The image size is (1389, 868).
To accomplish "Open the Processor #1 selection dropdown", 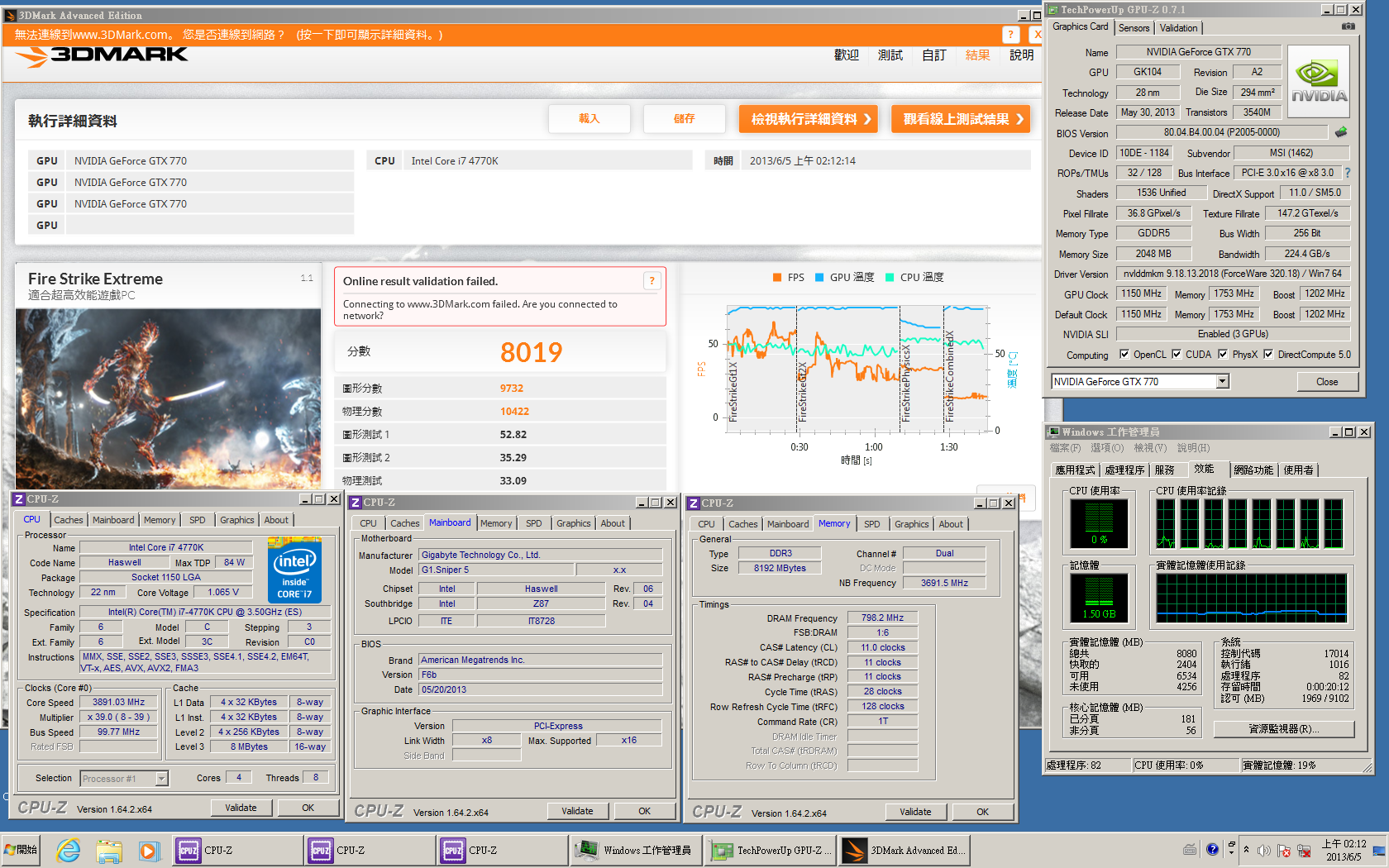I will click(x=161, y=778).
